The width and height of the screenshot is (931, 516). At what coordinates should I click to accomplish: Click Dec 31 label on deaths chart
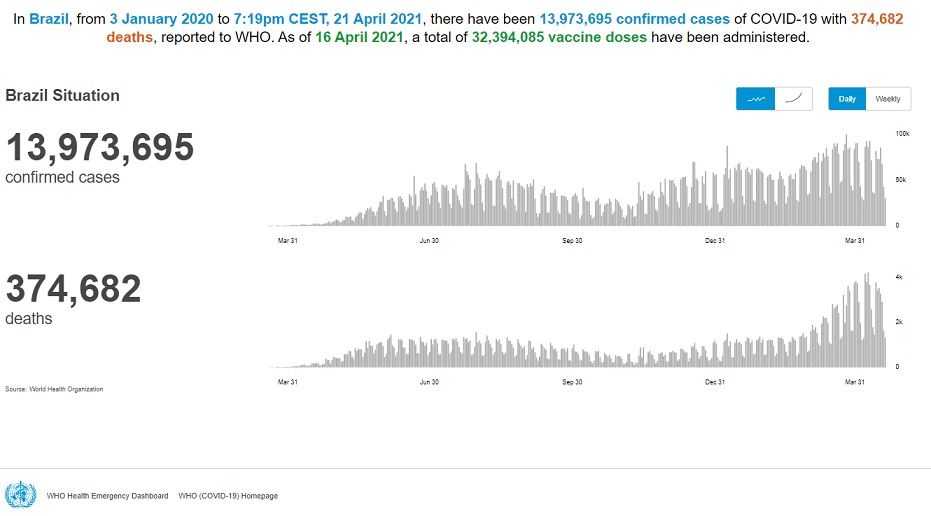click(x=715, y=382)
